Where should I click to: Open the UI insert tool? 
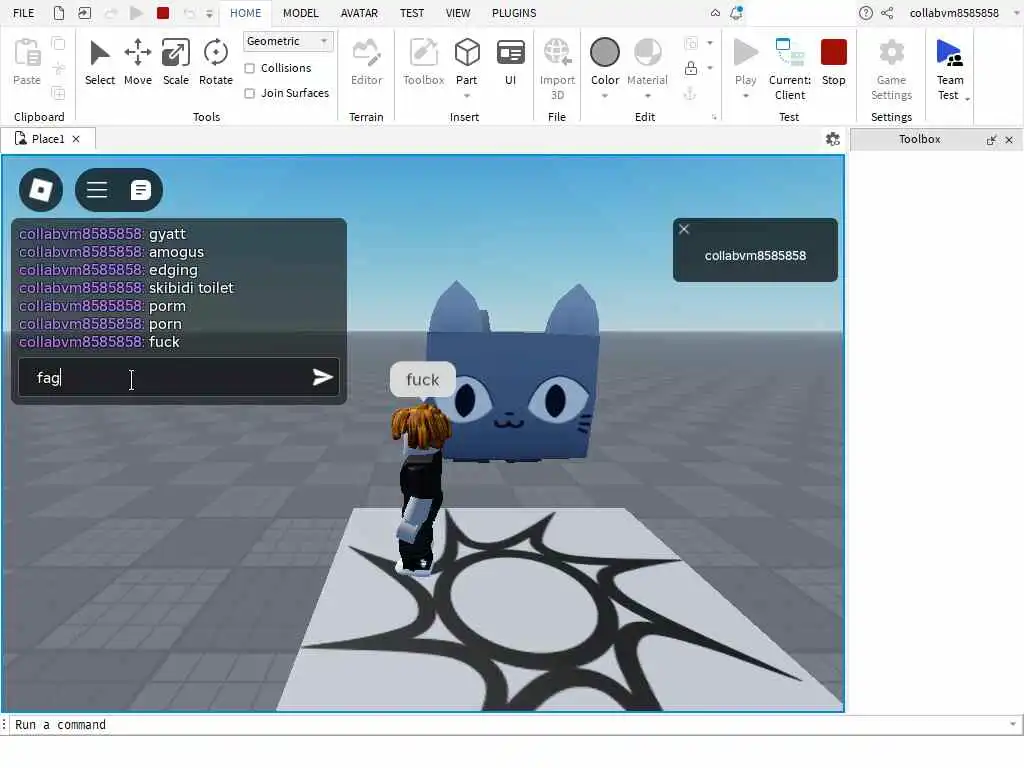(511, 63)
